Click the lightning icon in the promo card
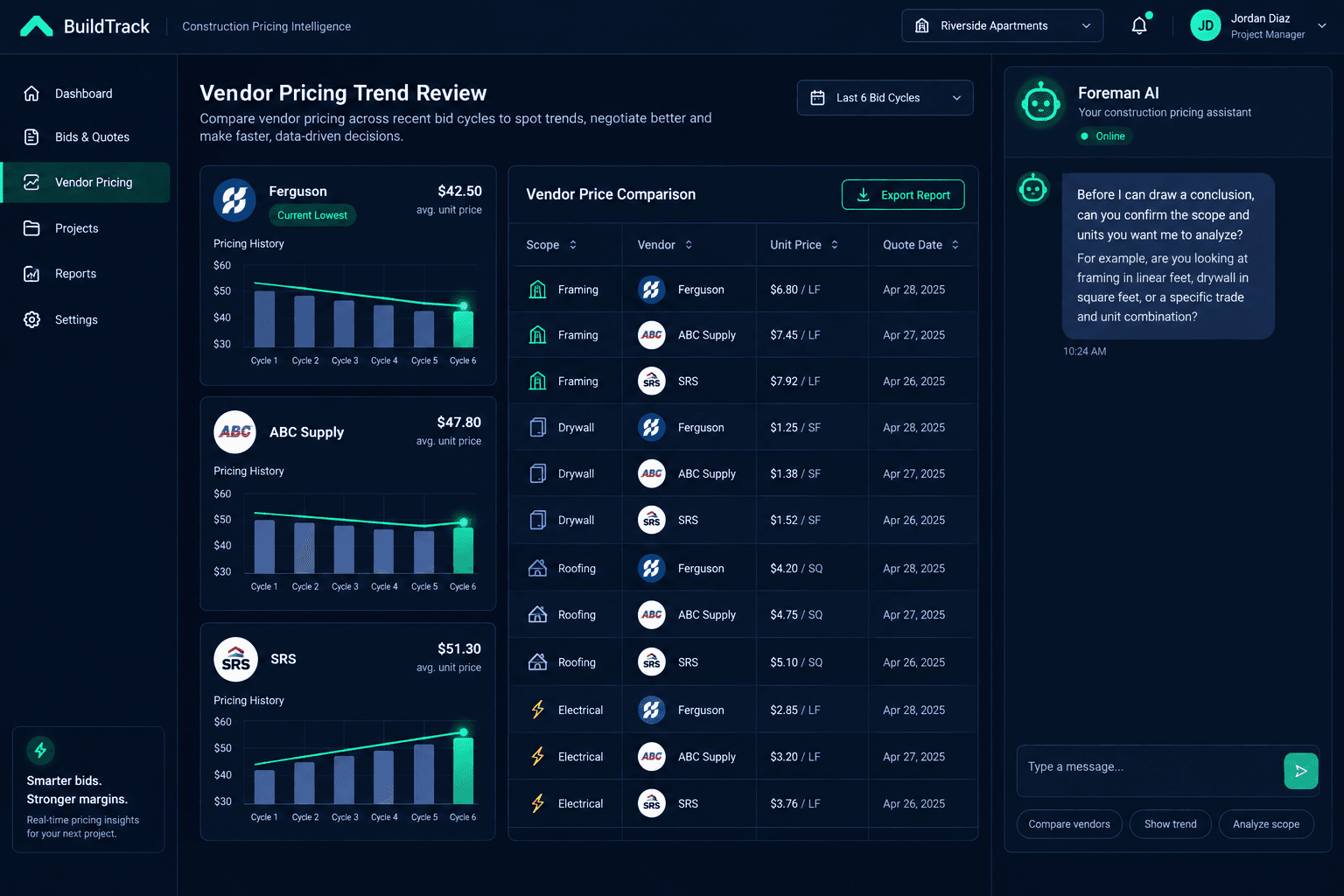Viewport: 1344px width, 896px height. click(40, 750)
